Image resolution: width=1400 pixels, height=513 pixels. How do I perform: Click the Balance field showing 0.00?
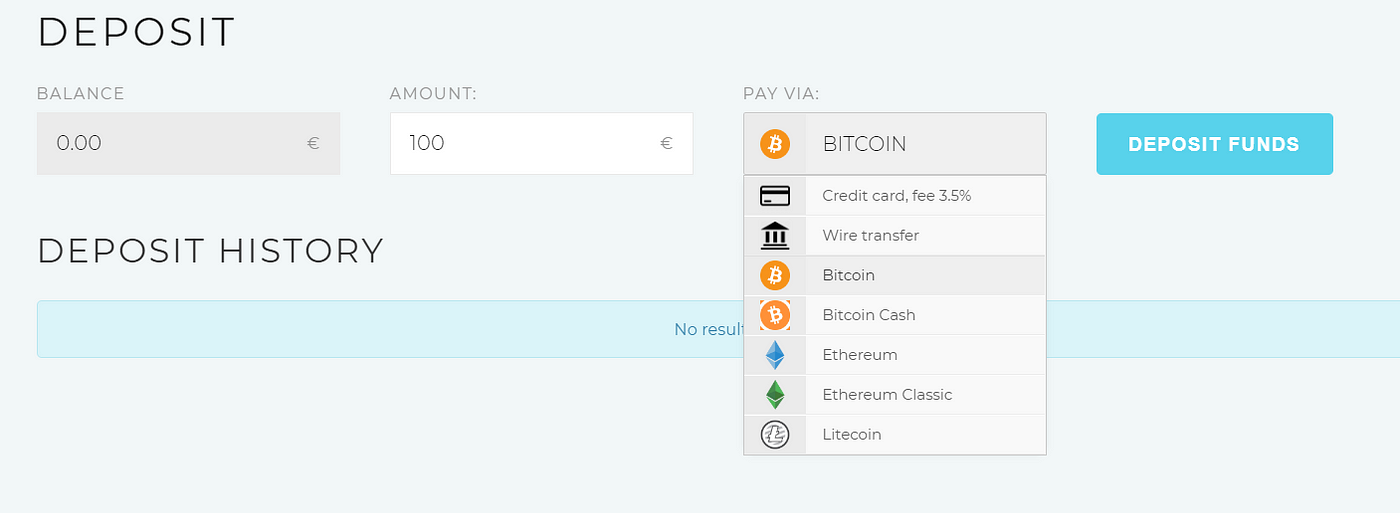coord(188,143)
